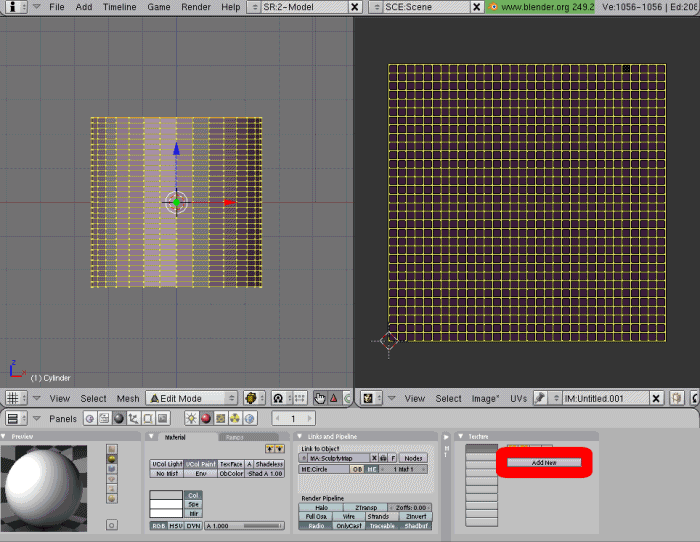Open the UVs menu in image editor
Image resolution: width=700 pixels, height=542 pixels.
pos(518,398)
